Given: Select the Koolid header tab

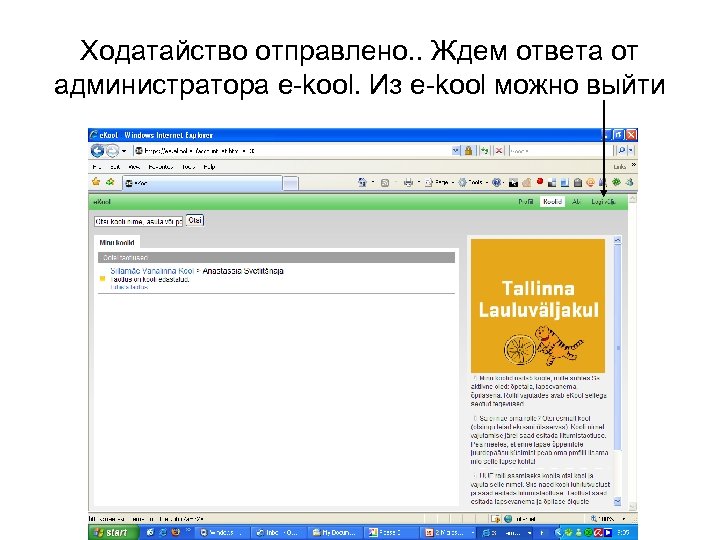Looking at the screenshot, I should [552, 202].
